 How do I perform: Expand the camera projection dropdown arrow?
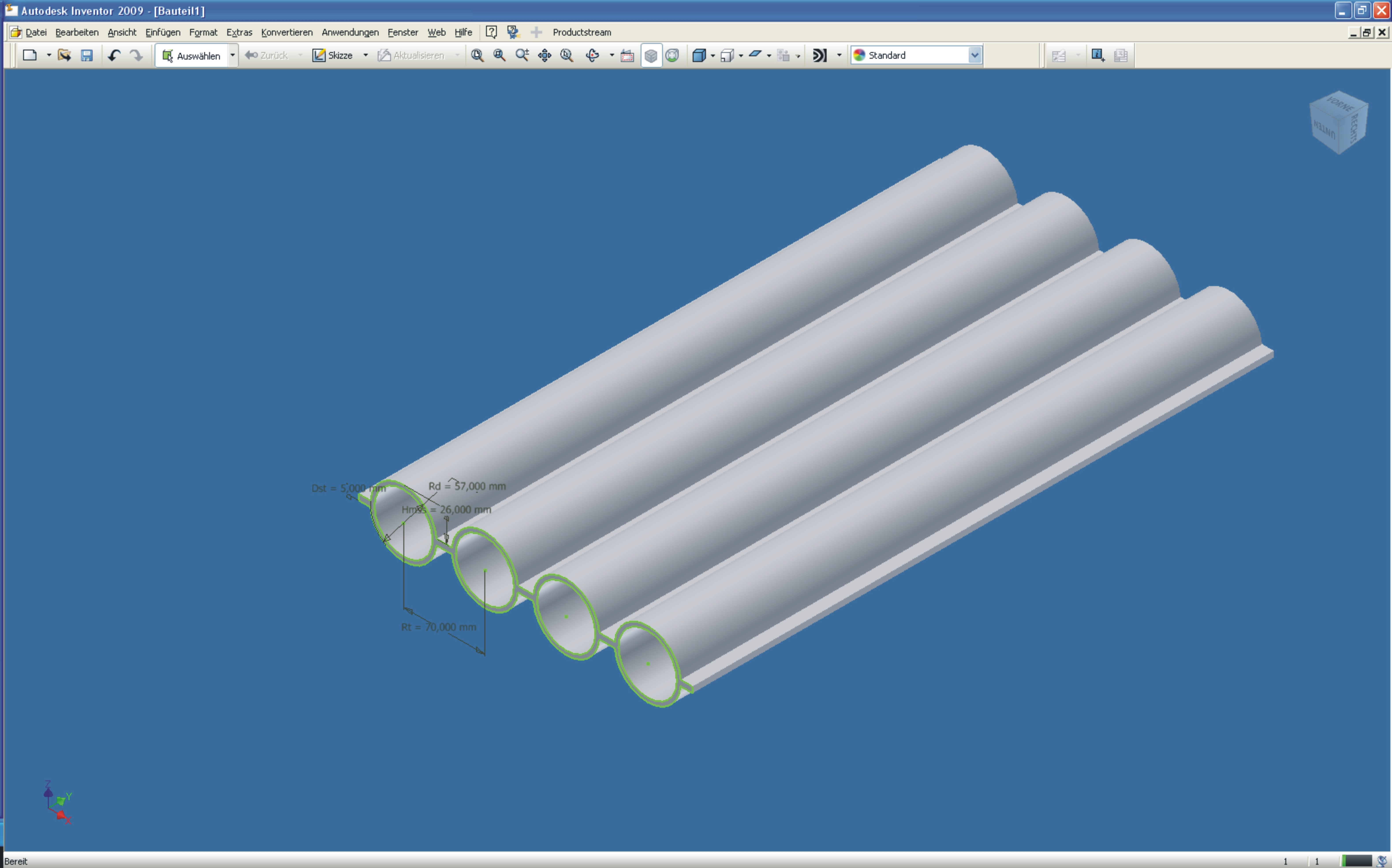pyautogui.click(x=741, y=56)
